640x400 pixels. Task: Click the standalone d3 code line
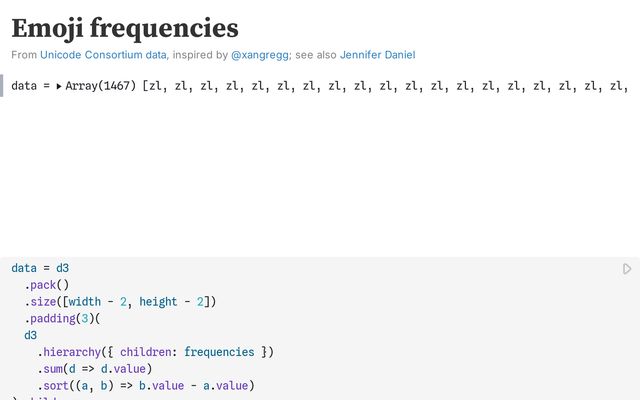pyautogui.click(x=31, y=335)
